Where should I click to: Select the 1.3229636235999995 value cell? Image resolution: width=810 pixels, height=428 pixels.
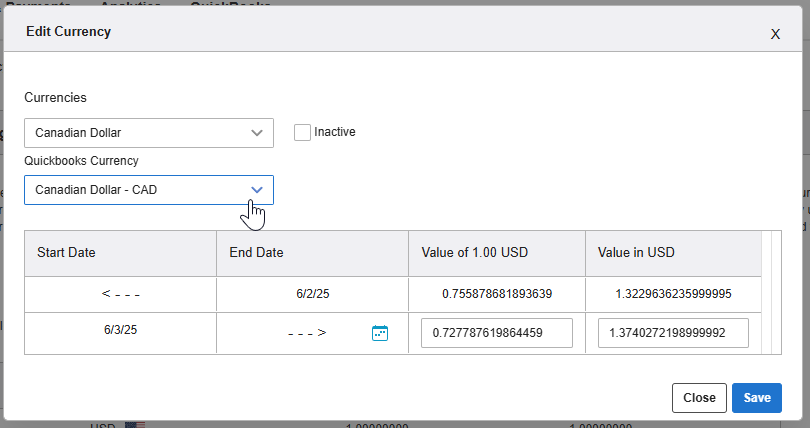[x=673, y=295]
